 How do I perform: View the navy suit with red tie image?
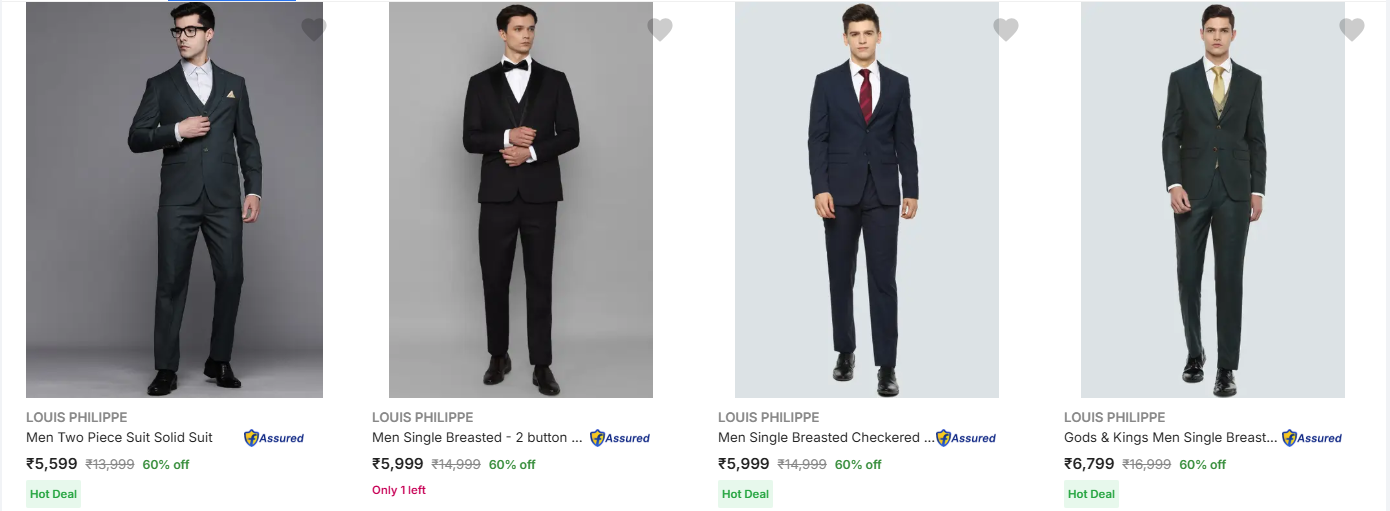click(866, 200)
